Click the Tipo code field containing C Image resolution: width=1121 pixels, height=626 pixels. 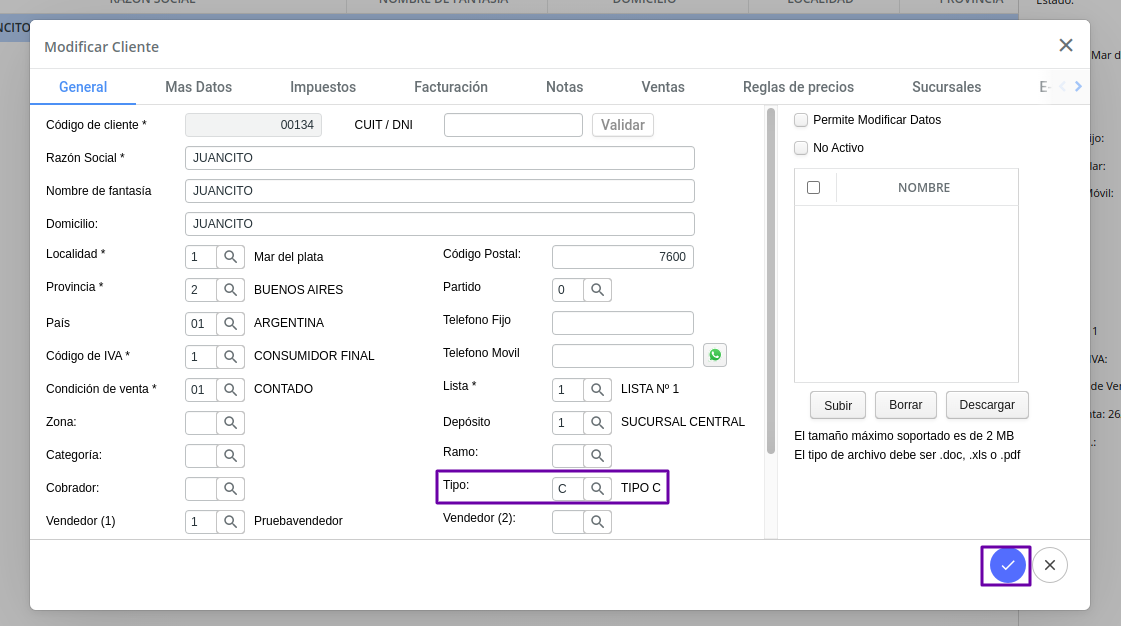[x=568, y=488]
